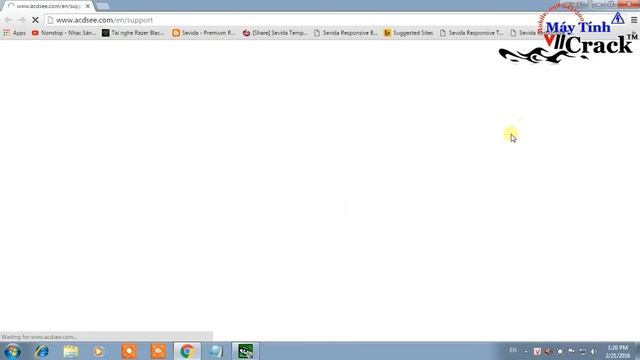Open a new tab
Screen dimensions: 640x360
click(102, 6)
